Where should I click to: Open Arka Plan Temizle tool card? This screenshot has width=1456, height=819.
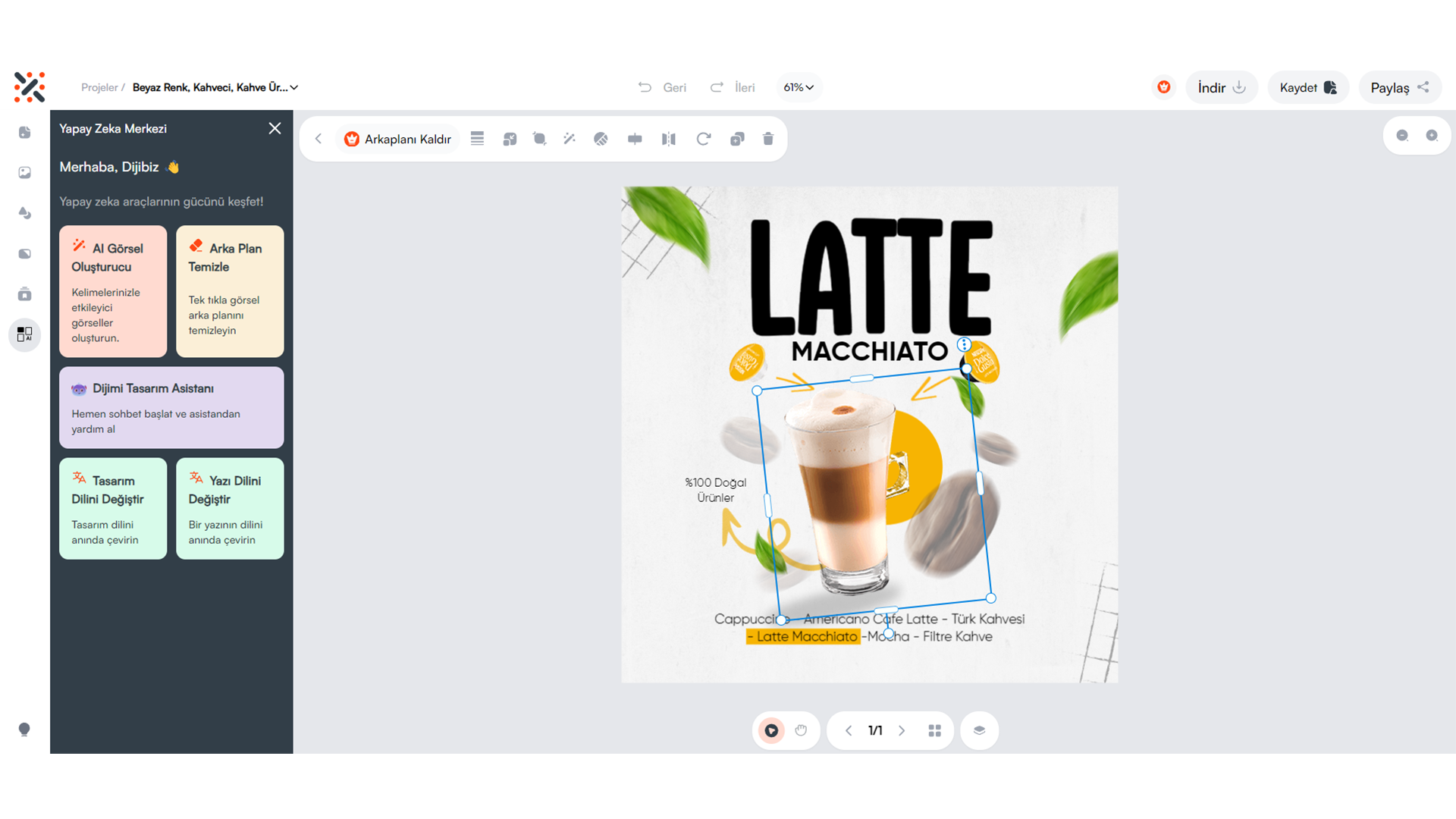coord(230,291)
